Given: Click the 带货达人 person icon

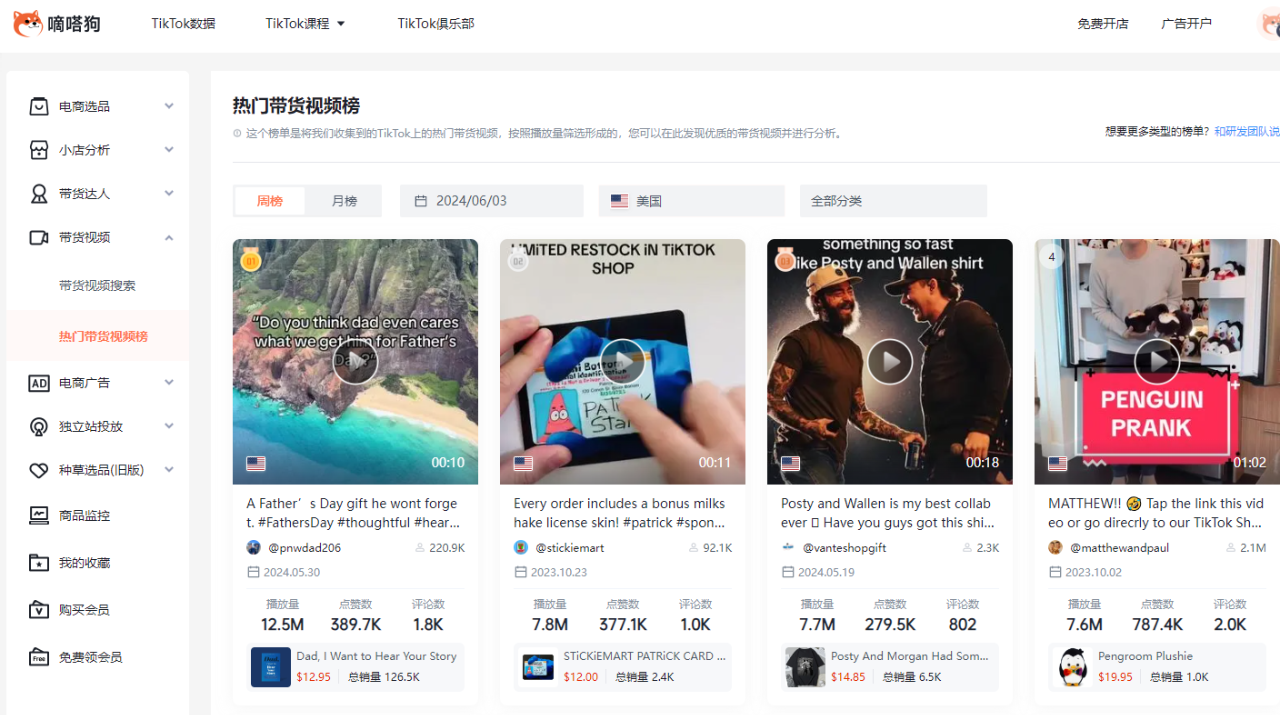Looking at the screenshot, I should coord(39,194).
